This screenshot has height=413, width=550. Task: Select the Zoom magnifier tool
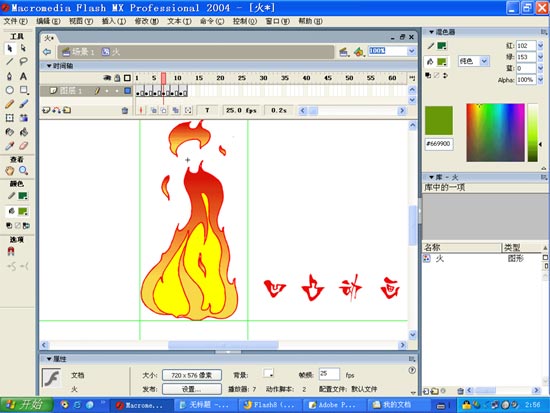click(24, 171)
